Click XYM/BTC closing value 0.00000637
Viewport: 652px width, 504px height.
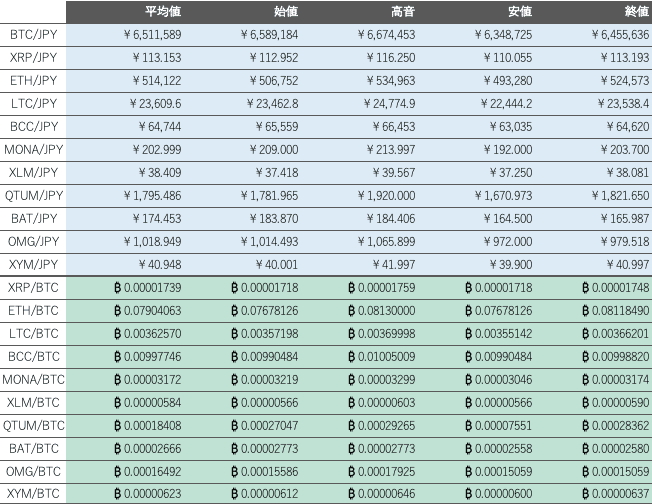point(615,494)
